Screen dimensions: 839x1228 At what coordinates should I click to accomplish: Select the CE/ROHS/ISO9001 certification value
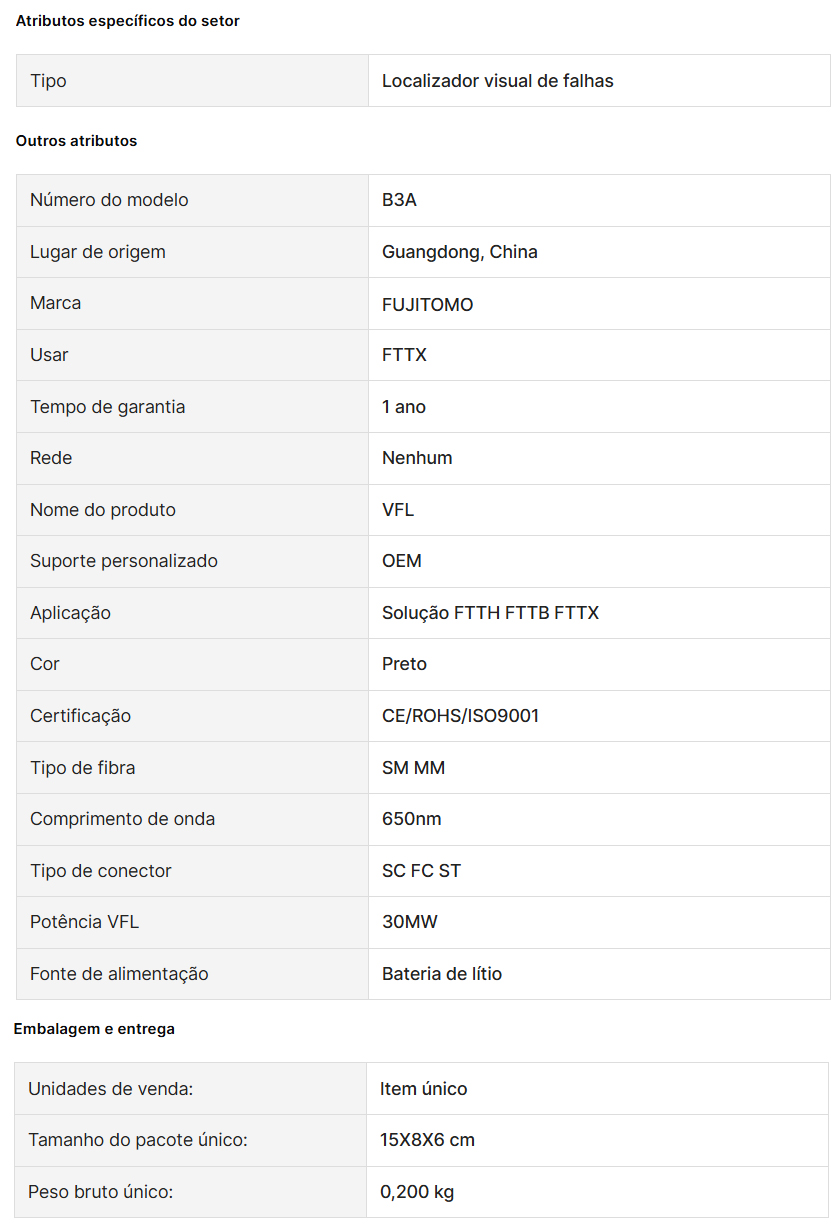point(461,716)
